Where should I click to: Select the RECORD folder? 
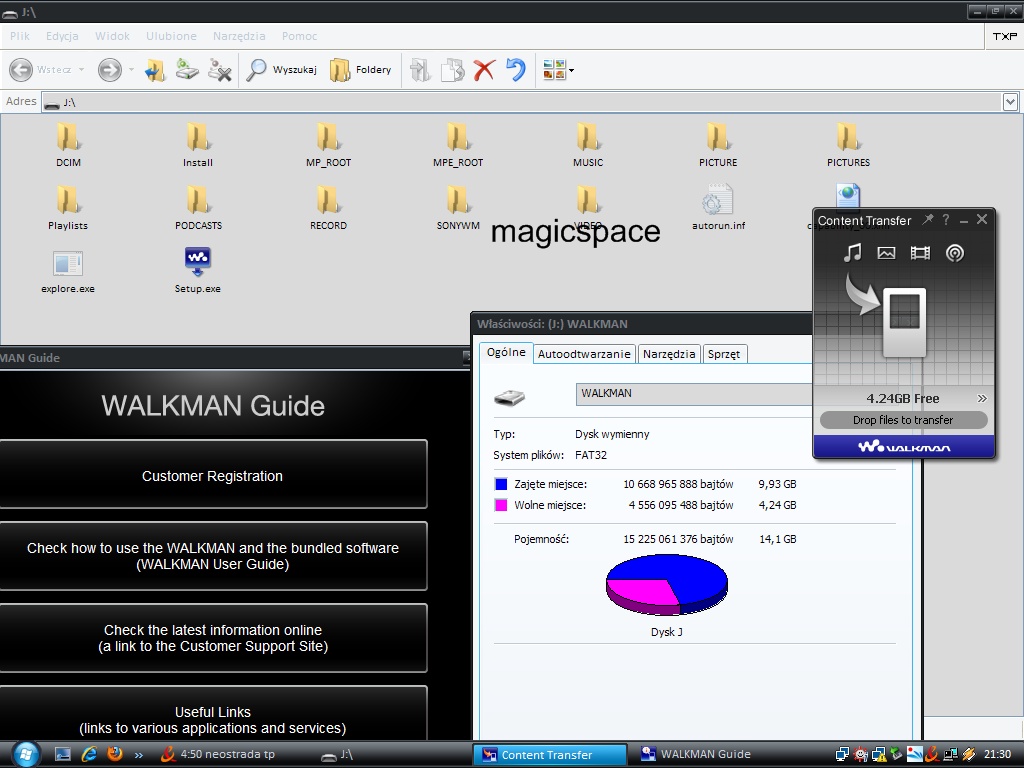(328, 208)
